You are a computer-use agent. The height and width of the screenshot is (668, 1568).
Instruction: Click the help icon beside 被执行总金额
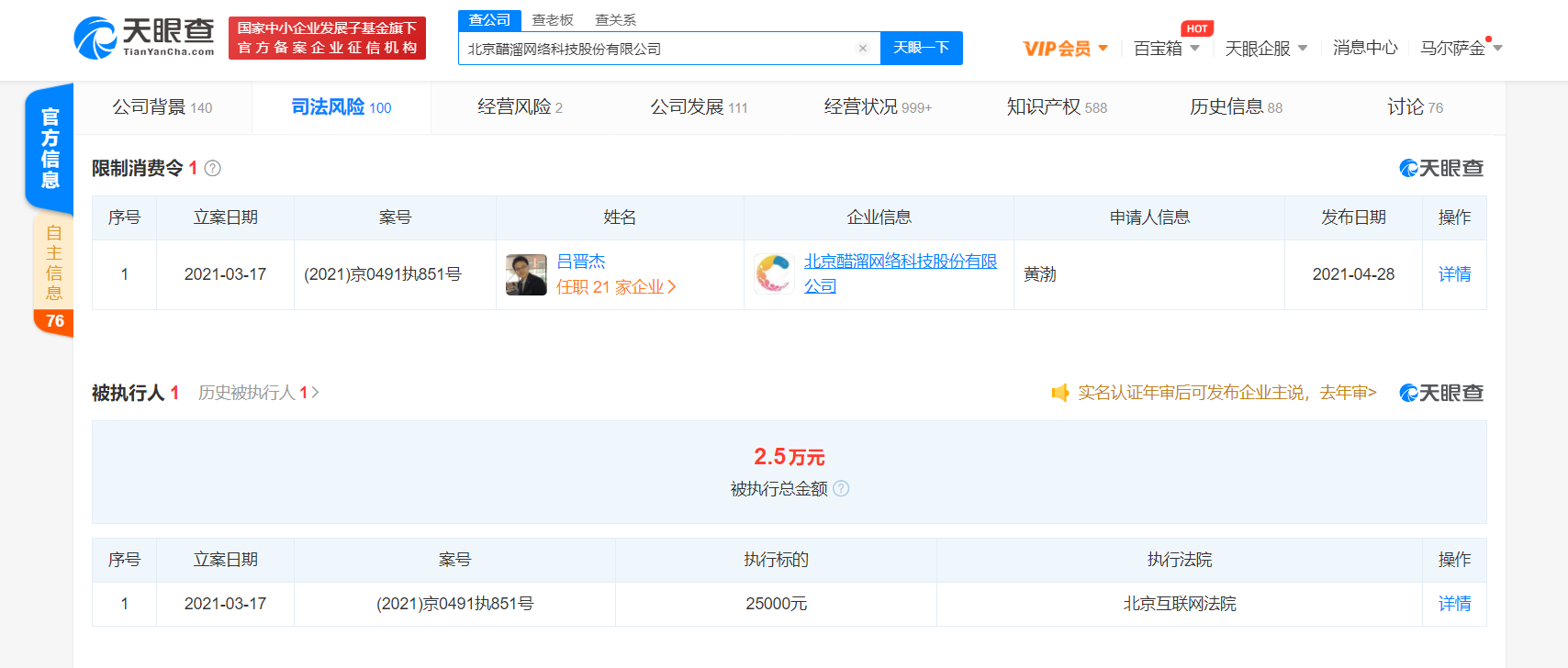(x=841, y=488)
